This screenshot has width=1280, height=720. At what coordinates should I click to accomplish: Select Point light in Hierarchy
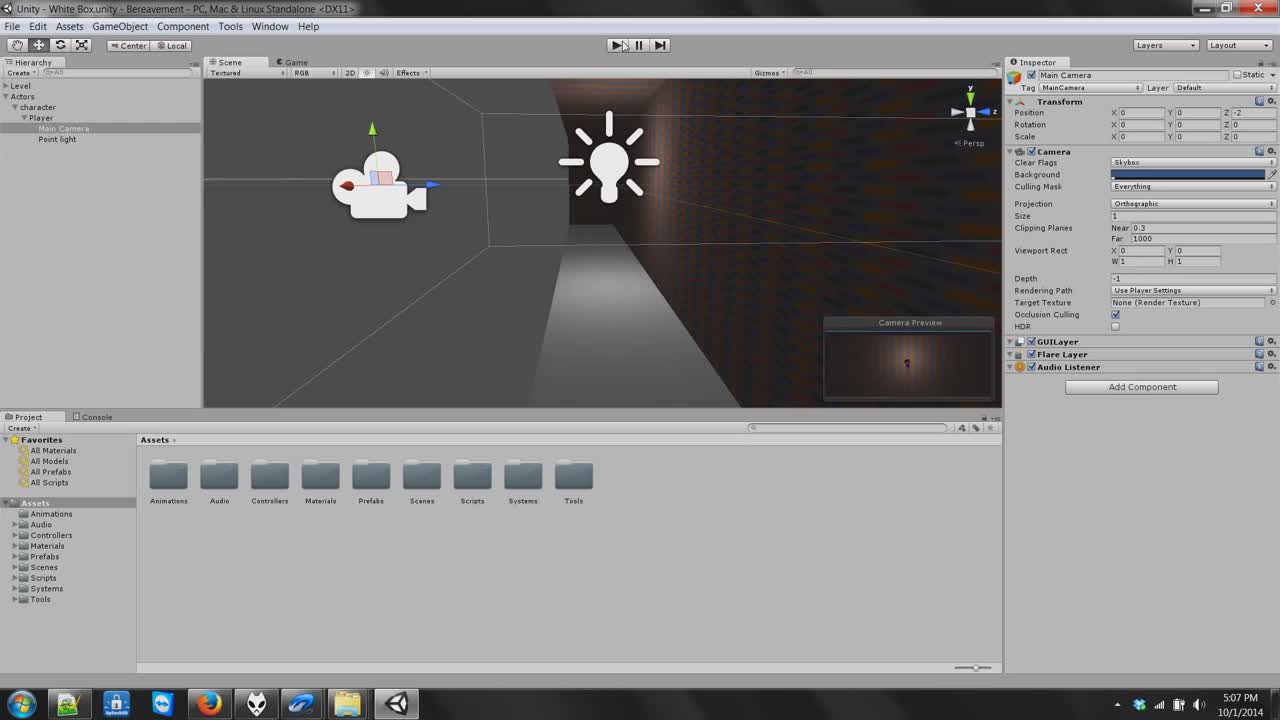[57, 139]
